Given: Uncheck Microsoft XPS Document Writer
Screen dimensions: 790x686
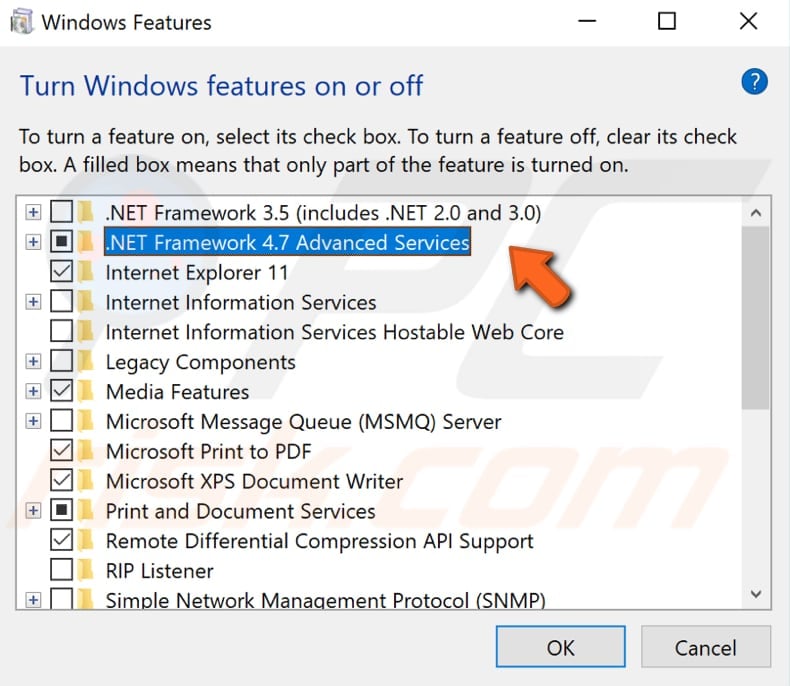Looking at the screenshot, I should coord(61,481).
